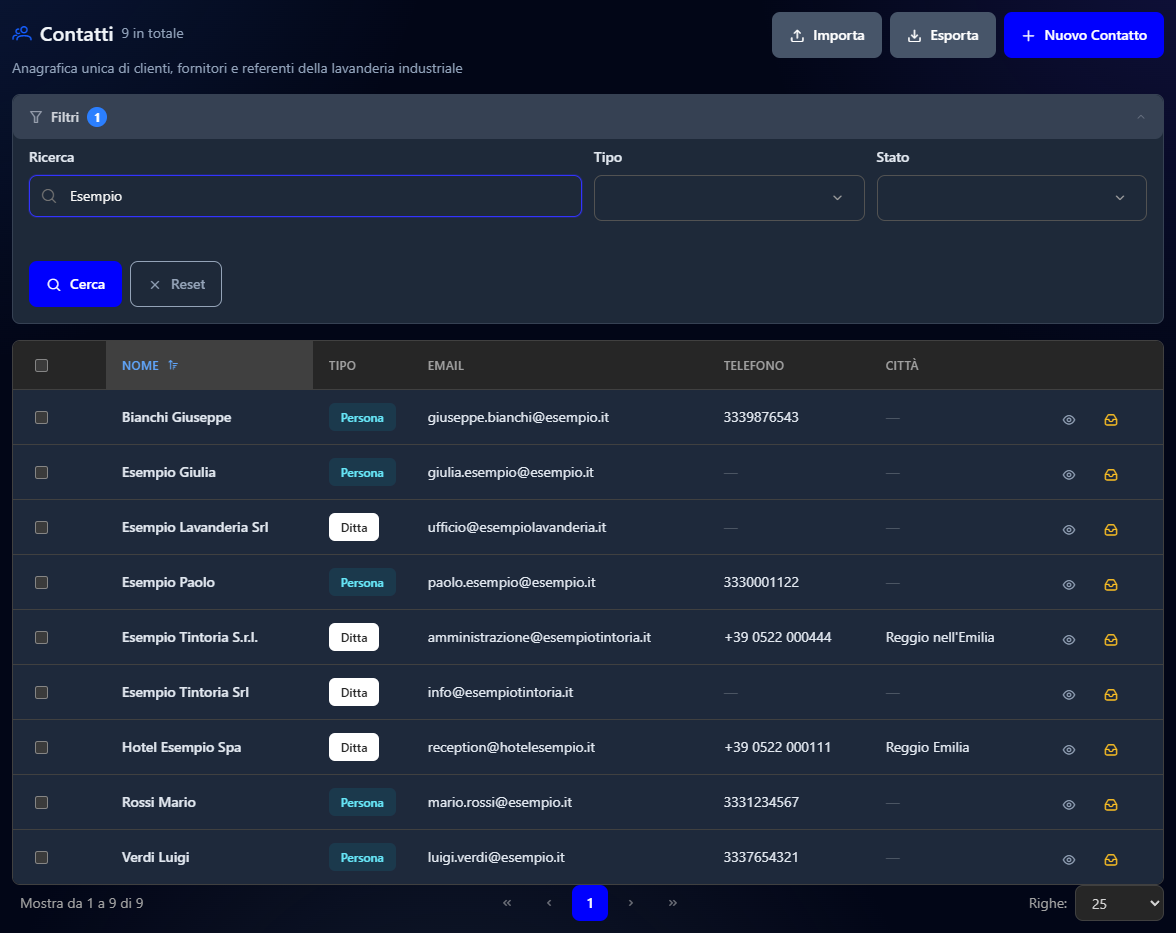Go to page 1 in pagination
The image size is (1176, 933).
[590, 903]
